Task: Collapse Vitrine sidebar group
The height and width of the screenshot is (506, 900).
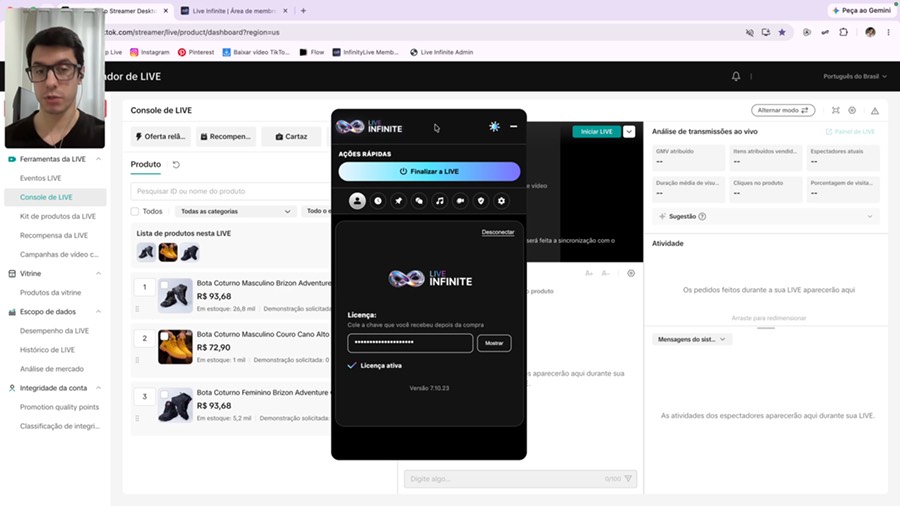Action: coord(98,274)
